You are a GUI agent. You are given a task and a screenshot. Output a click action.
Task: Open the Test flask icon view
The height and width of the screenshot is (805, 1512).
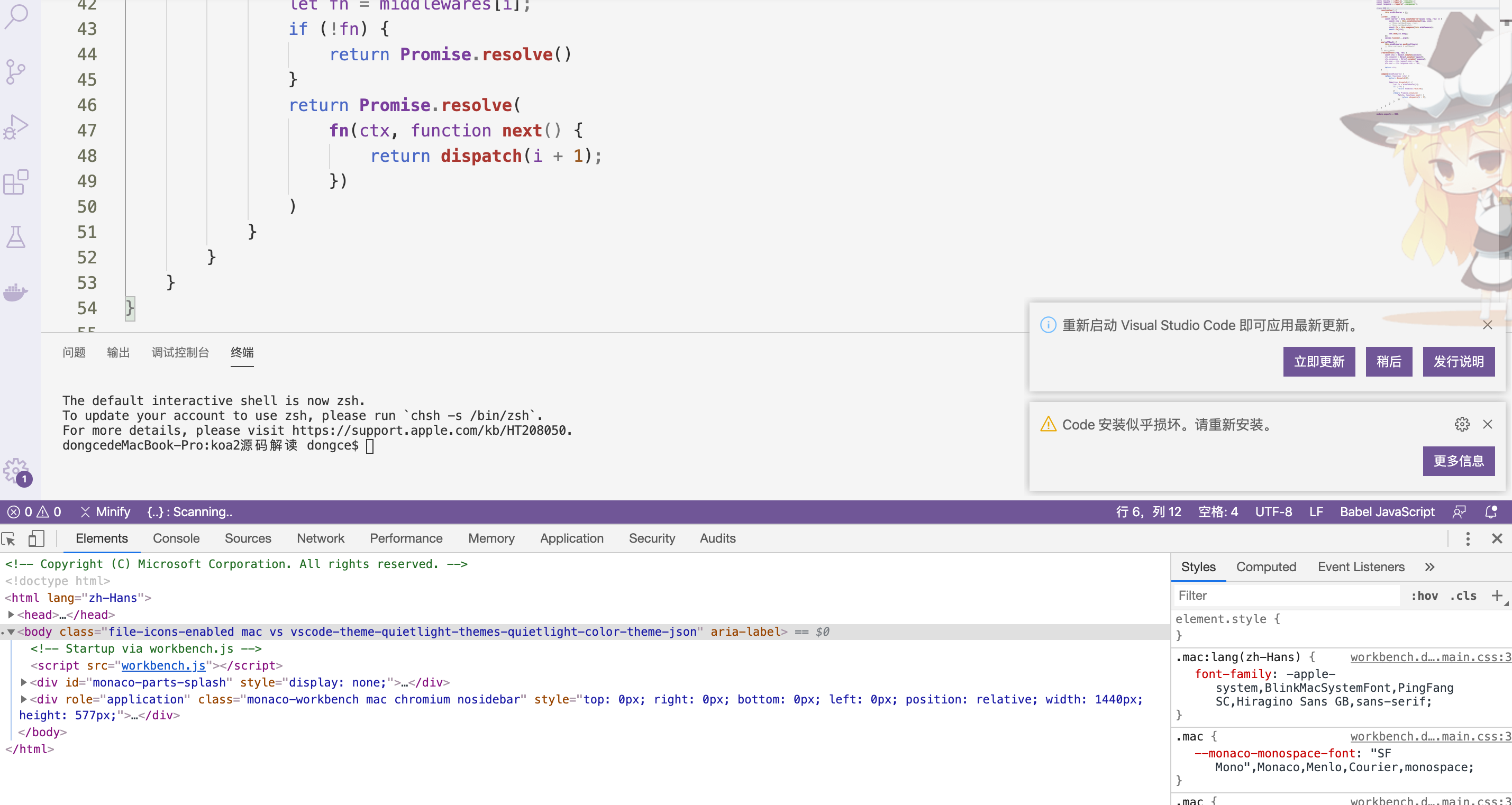(16, 237)
